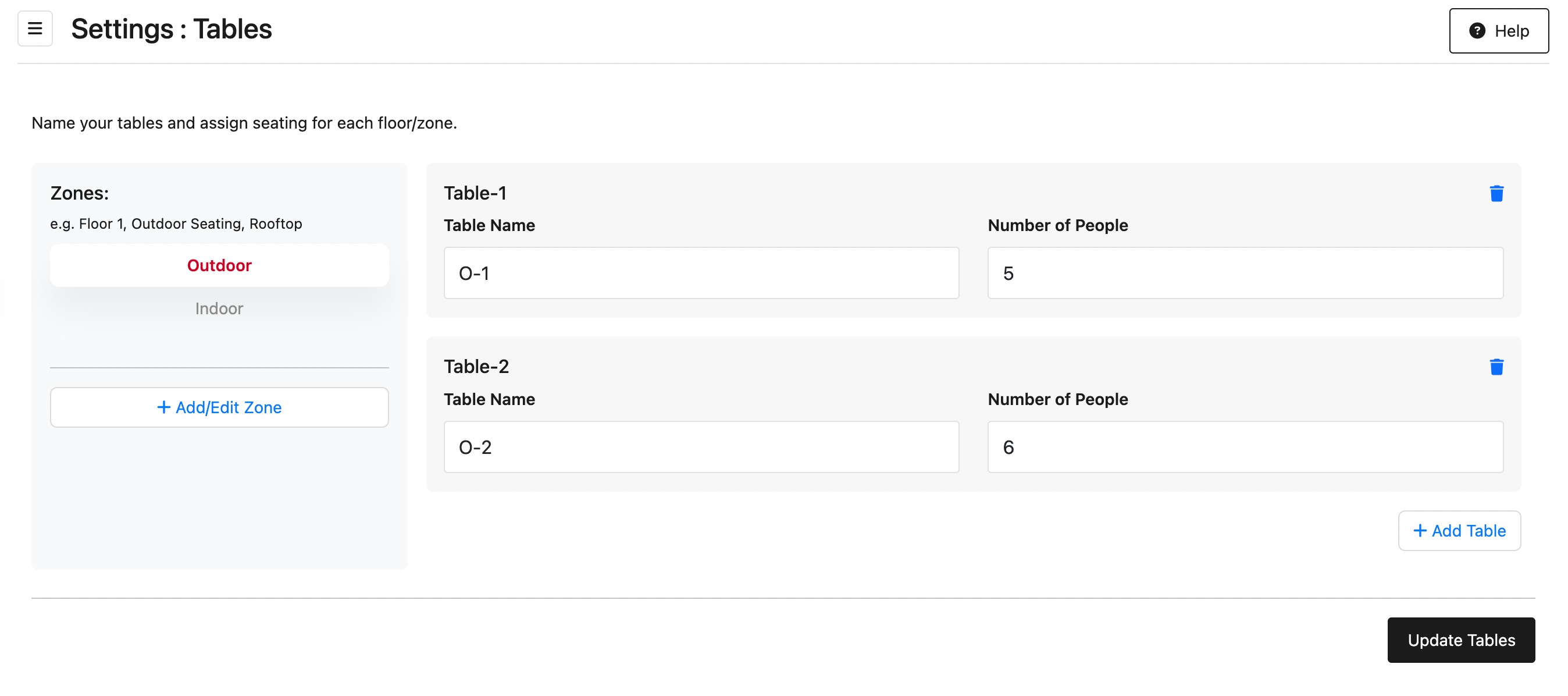Screen dimensions: 1568x696
Task: Click the plus icon beside Add Table
Action: click(1420, 531)
